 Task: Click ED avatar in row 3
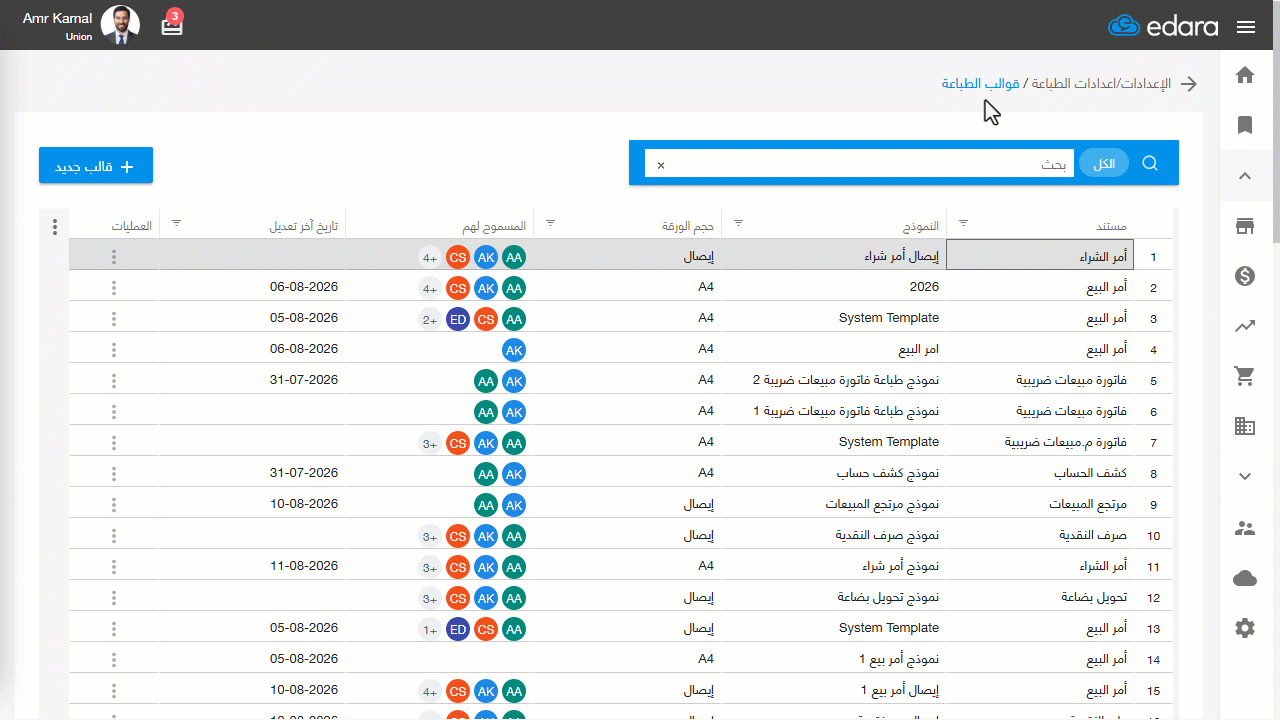pos(458,319)
